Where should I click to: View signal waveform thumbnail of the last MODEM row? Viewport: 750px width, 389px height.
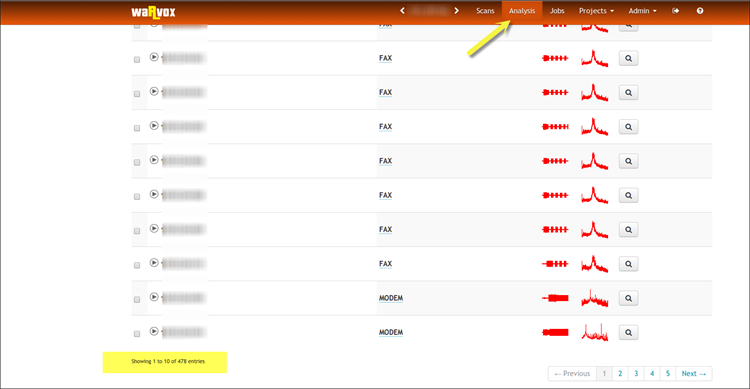pos(555,333)
